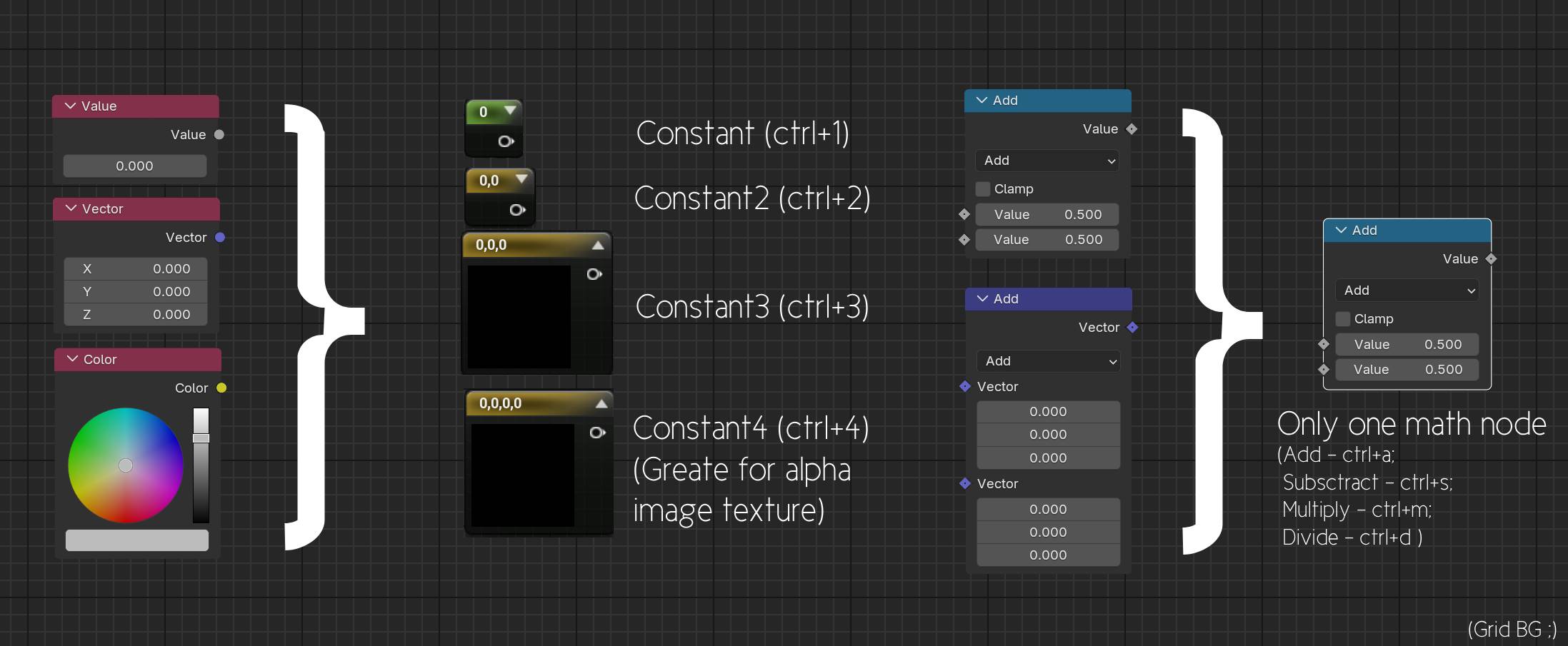
Task: Collapse the blue Add math node by the Constant labels
Action: click(982, 101)
